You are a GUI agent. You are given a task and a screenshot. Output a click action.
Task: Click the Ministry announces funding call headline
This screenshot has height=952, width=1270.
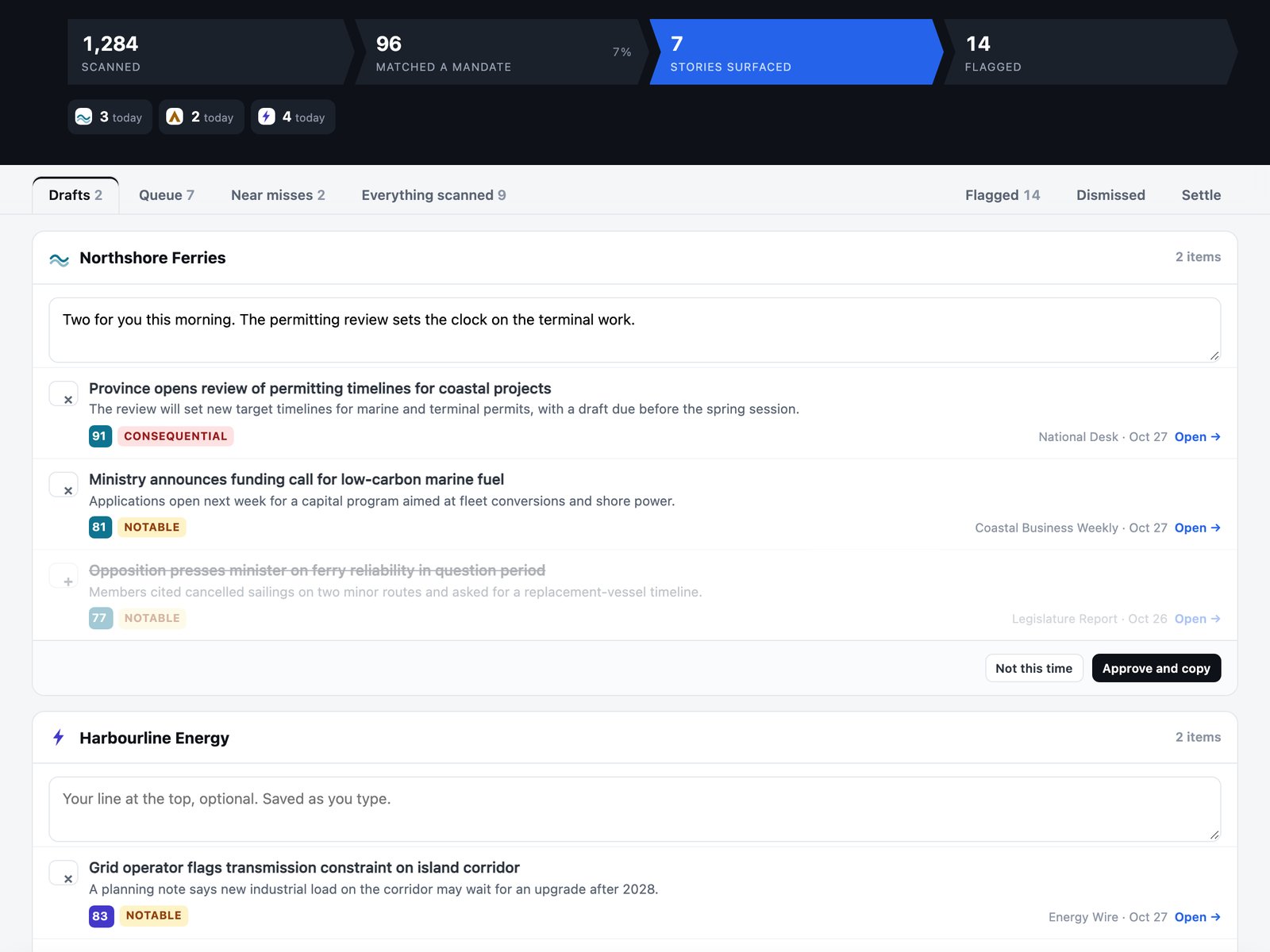coord(297,480)
